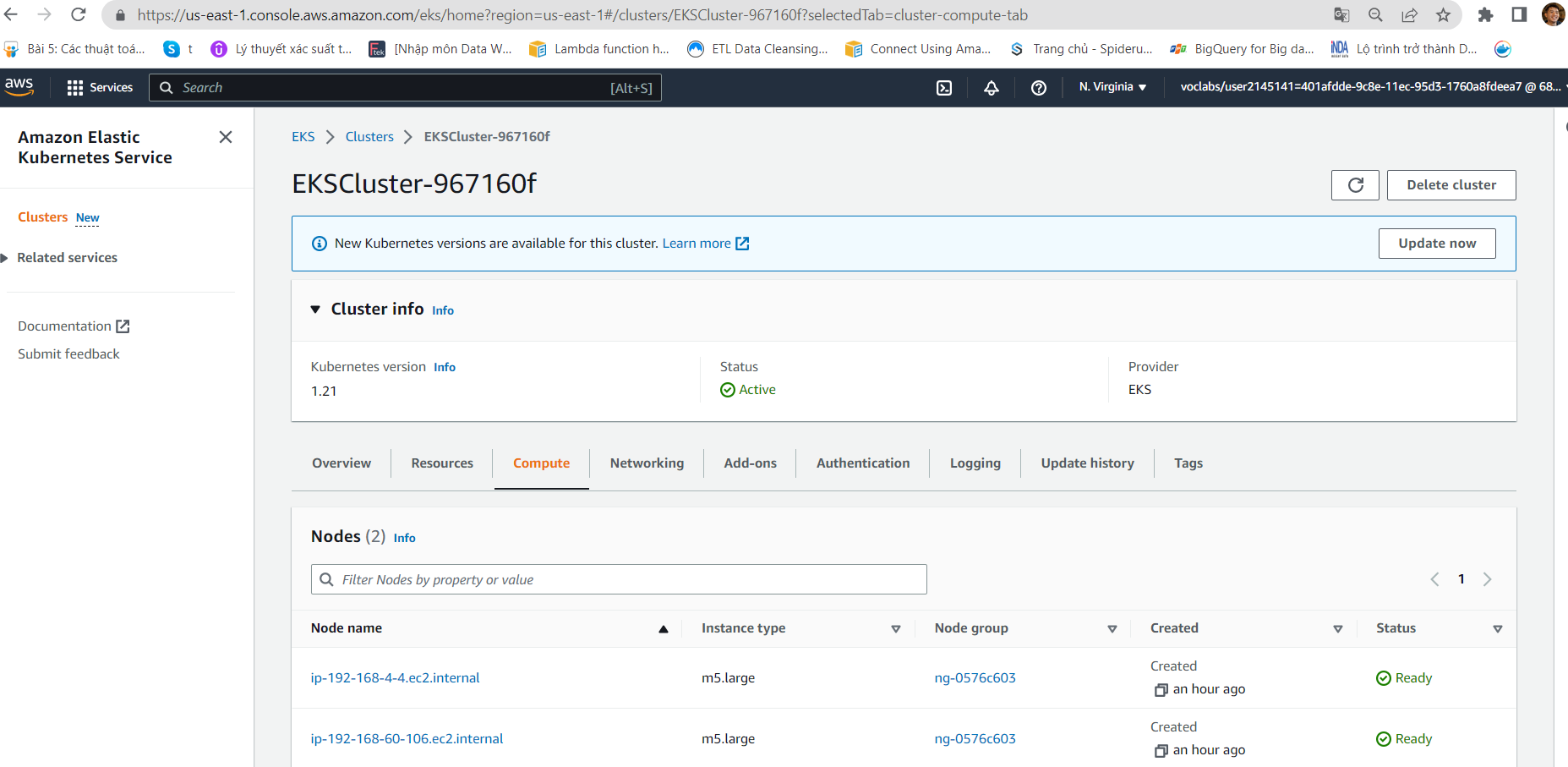Click the EKS breadcrumb link
Screen dimensions: 1568x767
coord(303,137)
